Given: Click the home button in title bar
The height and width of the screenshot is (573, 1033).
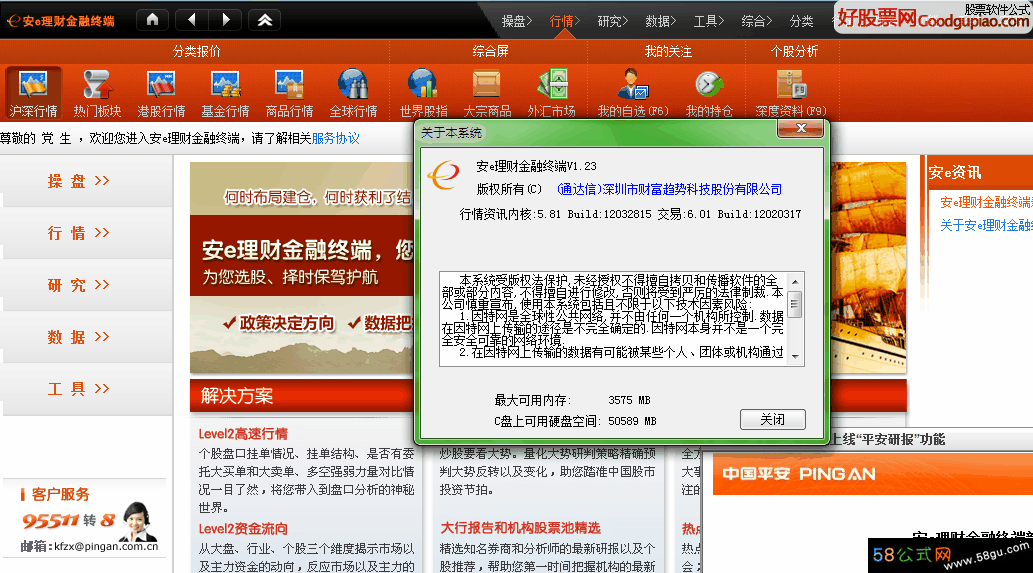Looking at the screenshot, I should pyautogui.click(x=152, y=20).
